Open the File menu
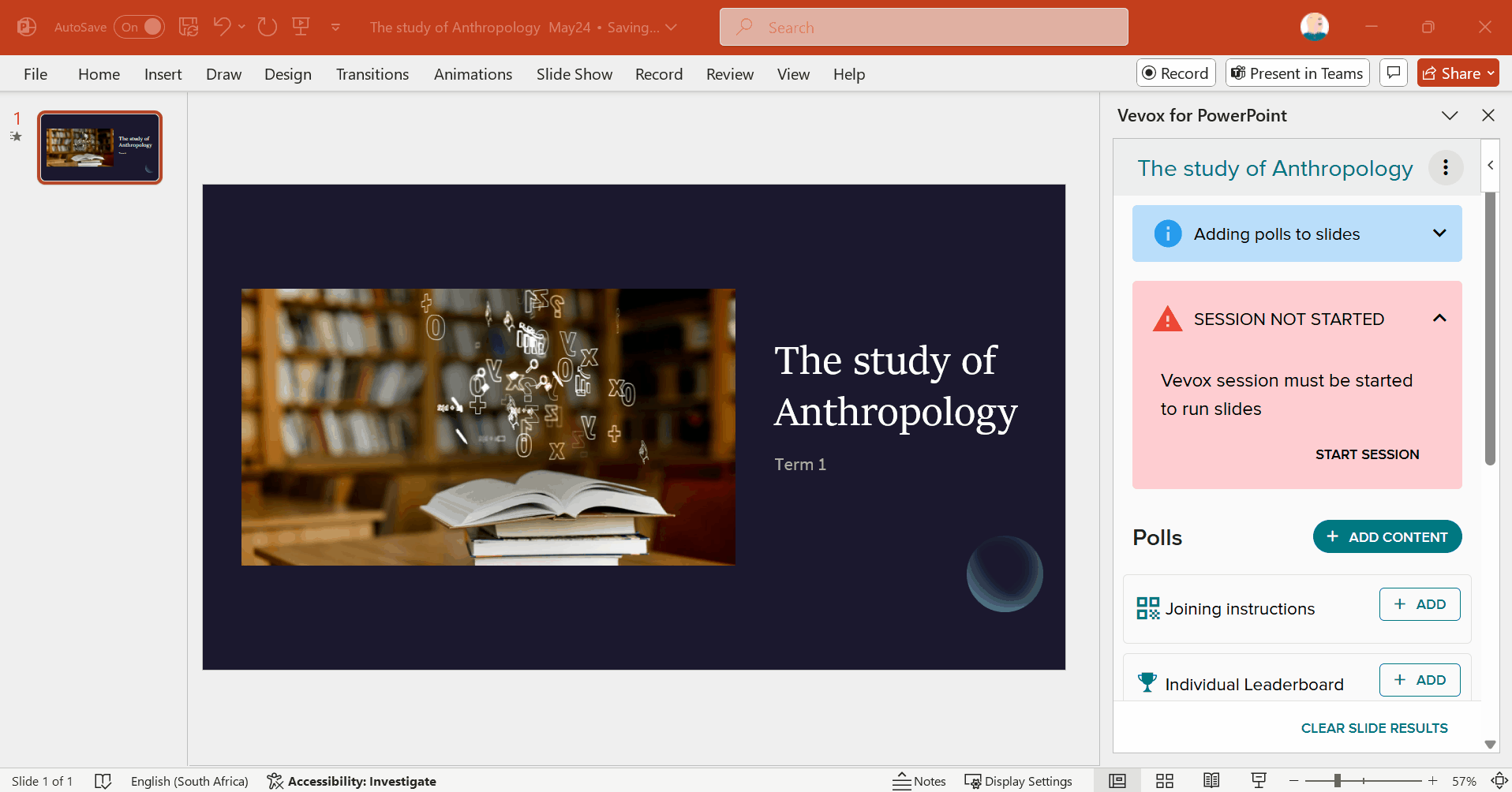Screen dimensions: 1512x792 (x=36, y=74)
